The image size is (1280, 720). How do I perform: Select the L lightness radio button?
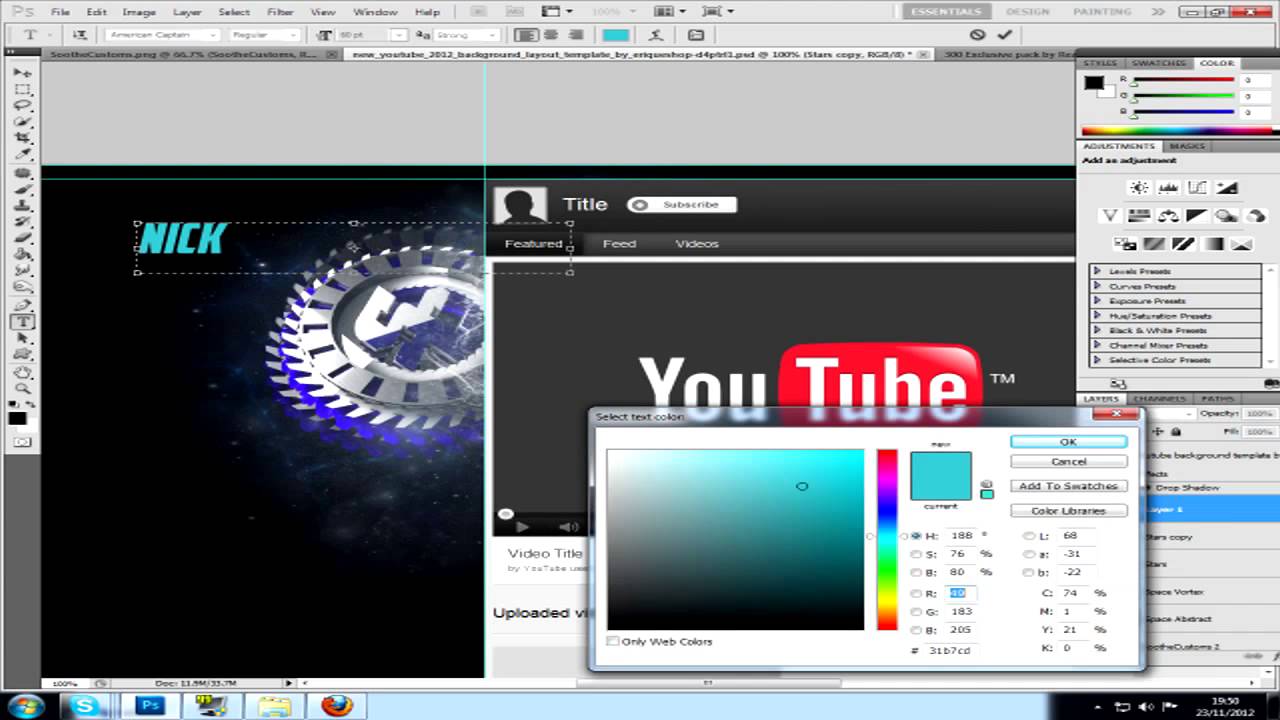pyautogui.click(x=1029, y=536)
